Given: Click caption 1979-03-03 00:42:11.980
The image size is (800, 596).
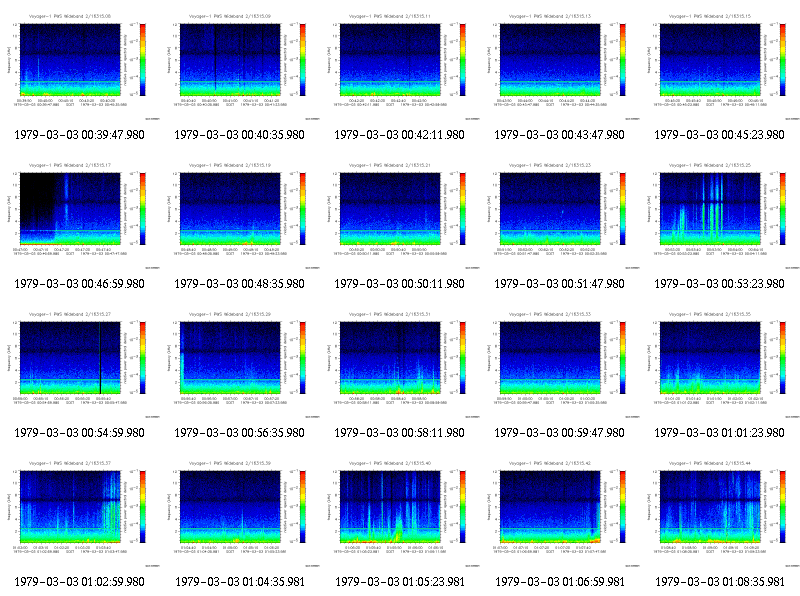Looking at the screenshot, I should pyautogui.click(x=399, y=135).
